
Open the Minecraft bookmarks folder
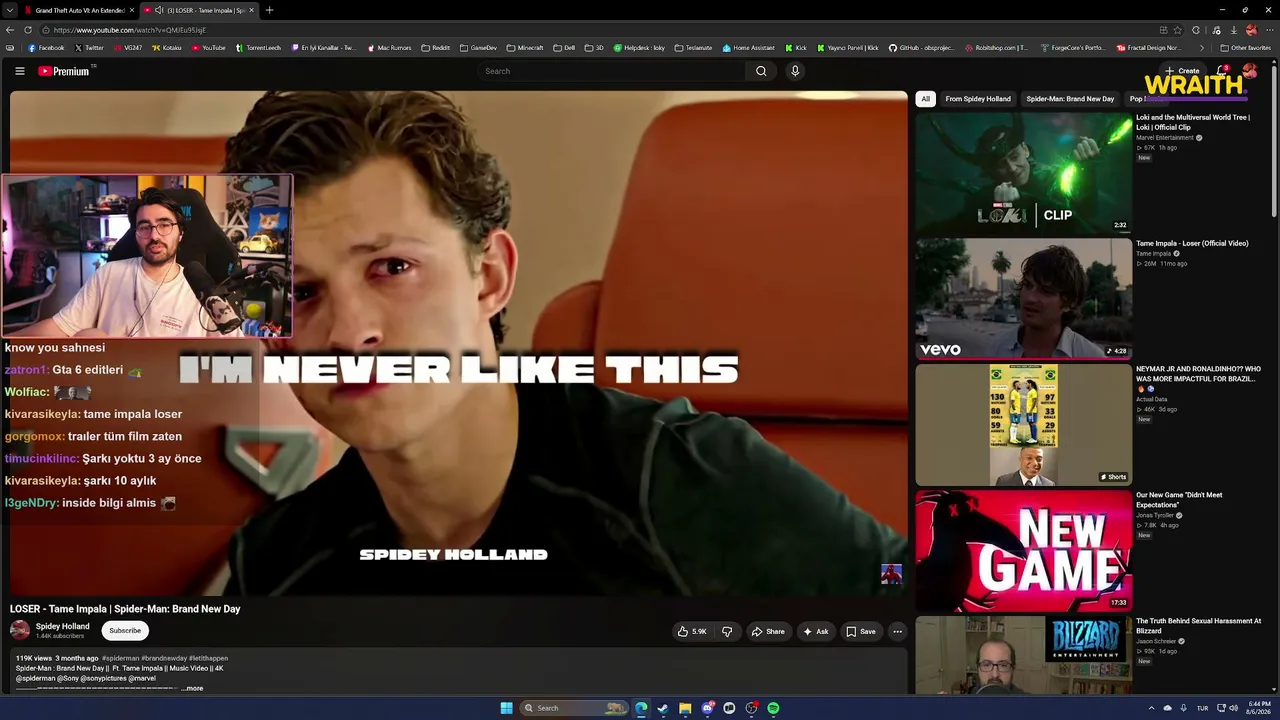pos(525,48)
